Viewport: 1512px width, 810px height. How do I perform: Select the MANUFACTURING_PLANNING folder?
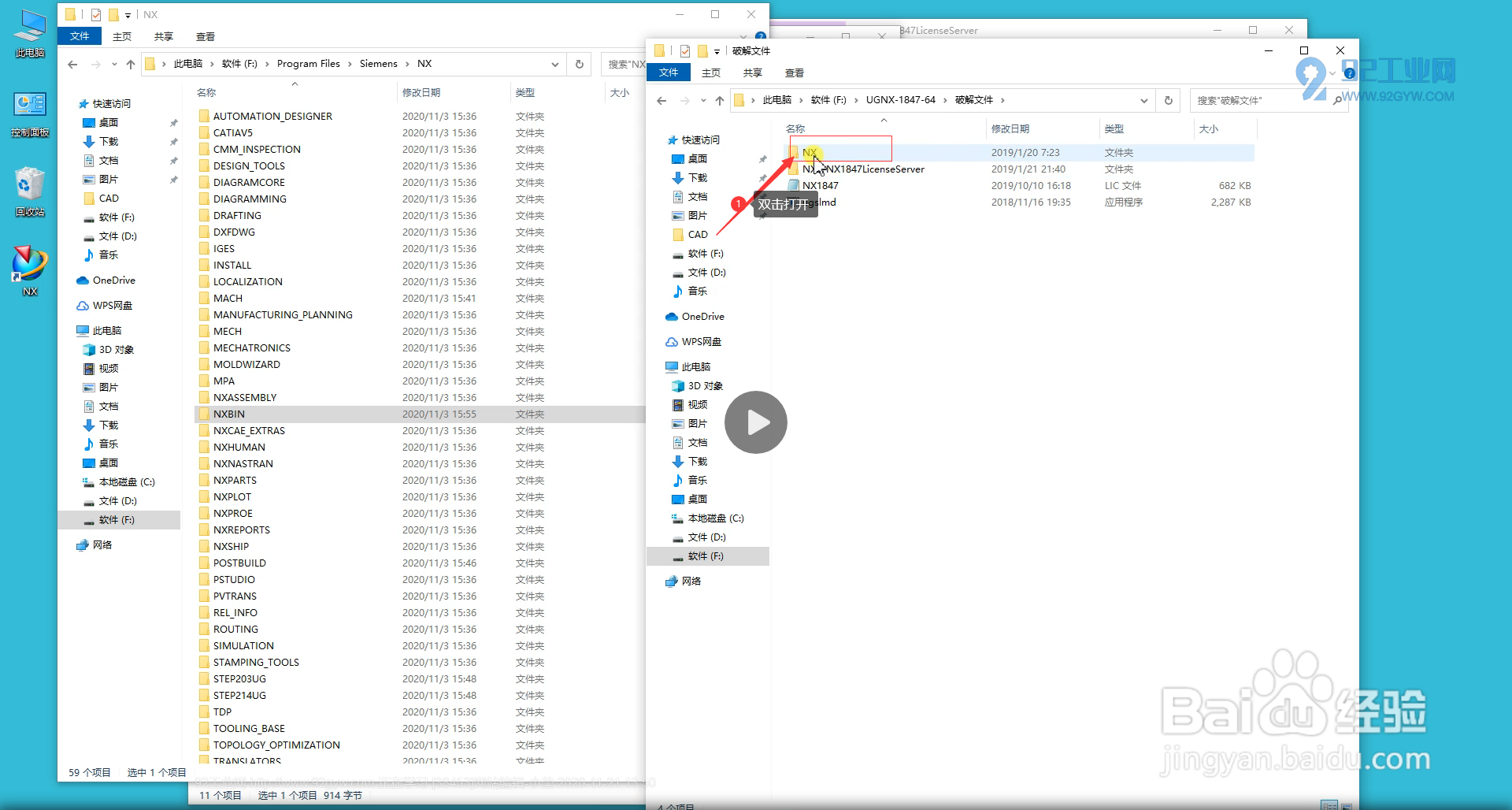pyautogui.click(x=283, y=315)
